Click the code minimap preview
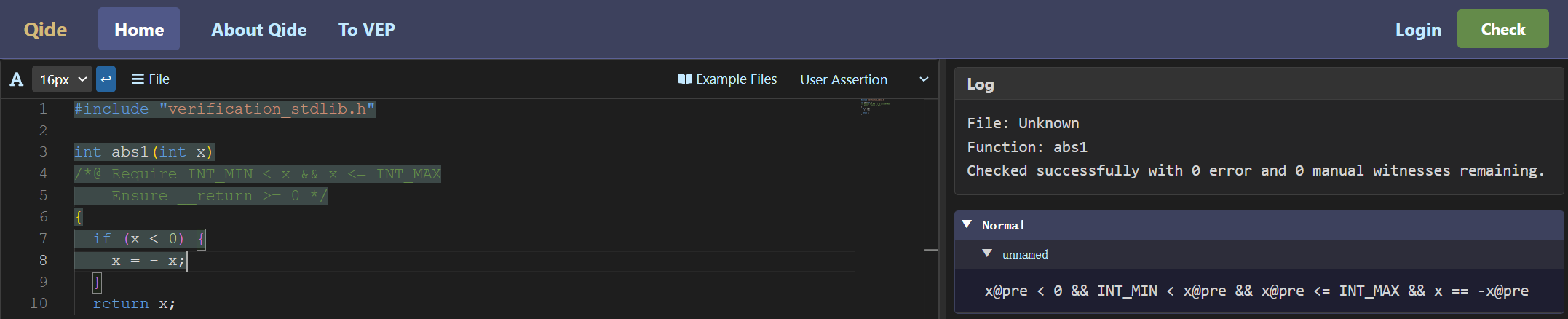The height and width of the screenshot is (319, 1568). coord(874,107)
